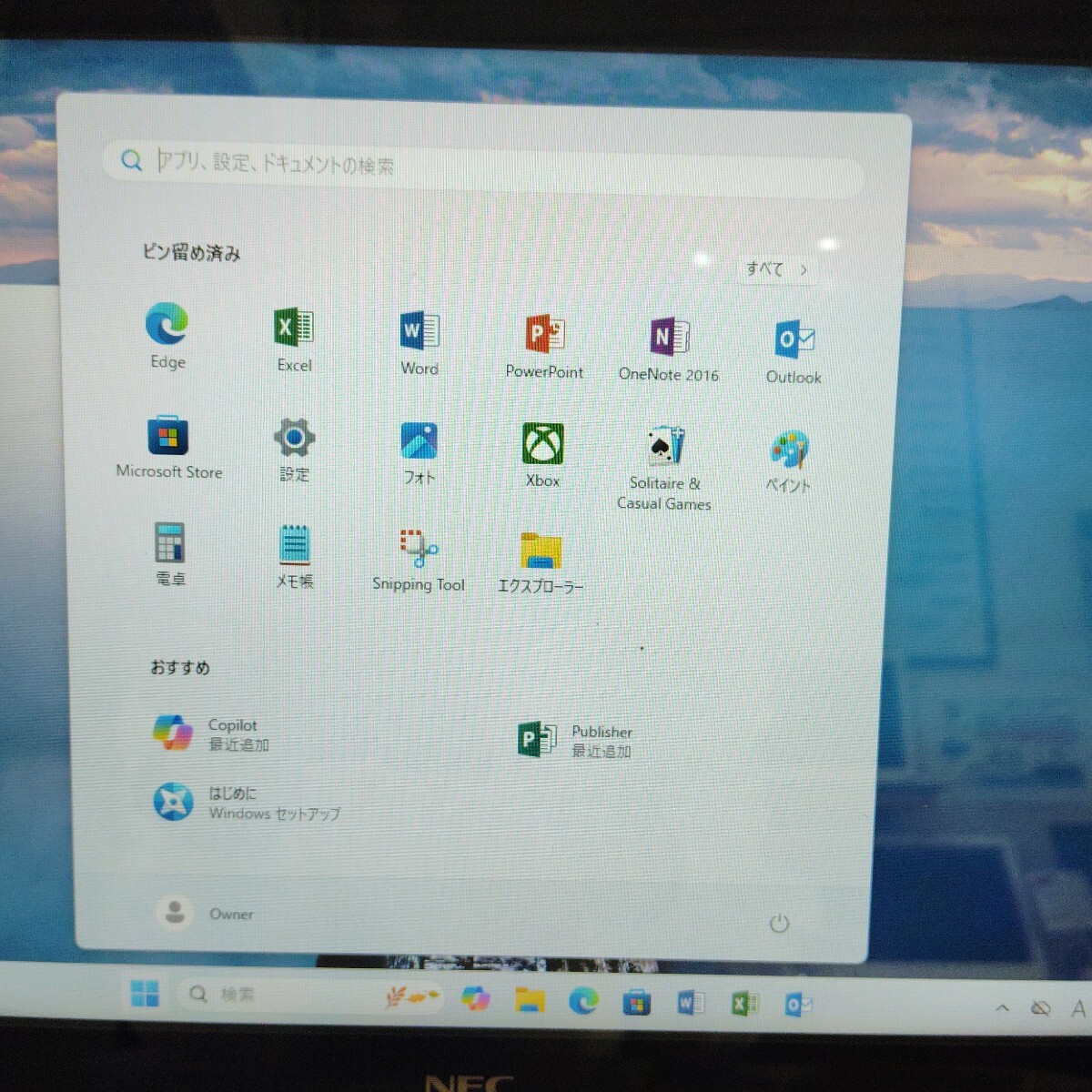Open 設定 (Settings) gear icon
Viewport: 1092px width, 1092px height.
pos(294,450)
